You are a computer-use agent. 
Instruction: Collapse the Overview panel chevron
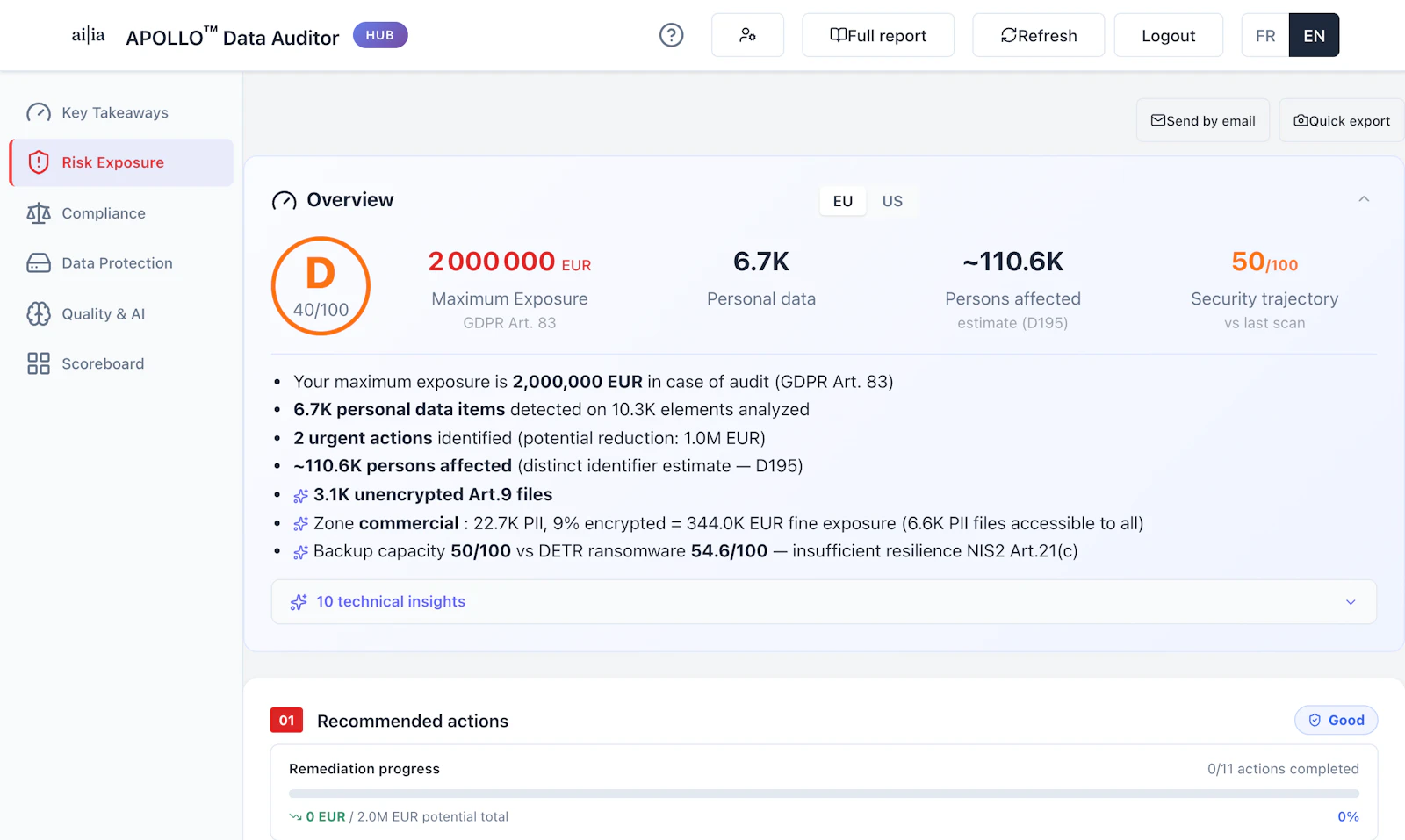[1364, 199]
